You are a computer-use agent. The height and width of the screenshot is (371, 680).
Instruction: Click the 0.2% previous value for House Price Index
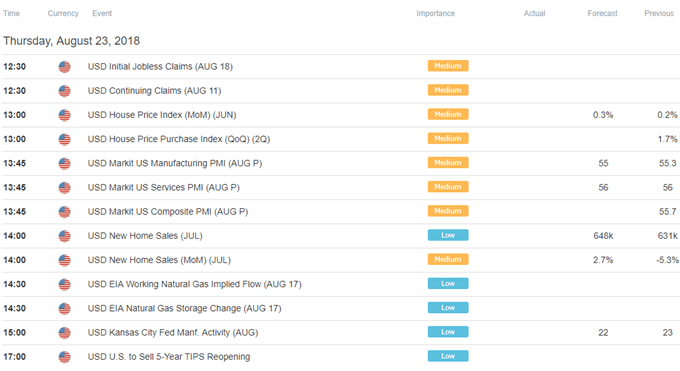tap(667, 115)
